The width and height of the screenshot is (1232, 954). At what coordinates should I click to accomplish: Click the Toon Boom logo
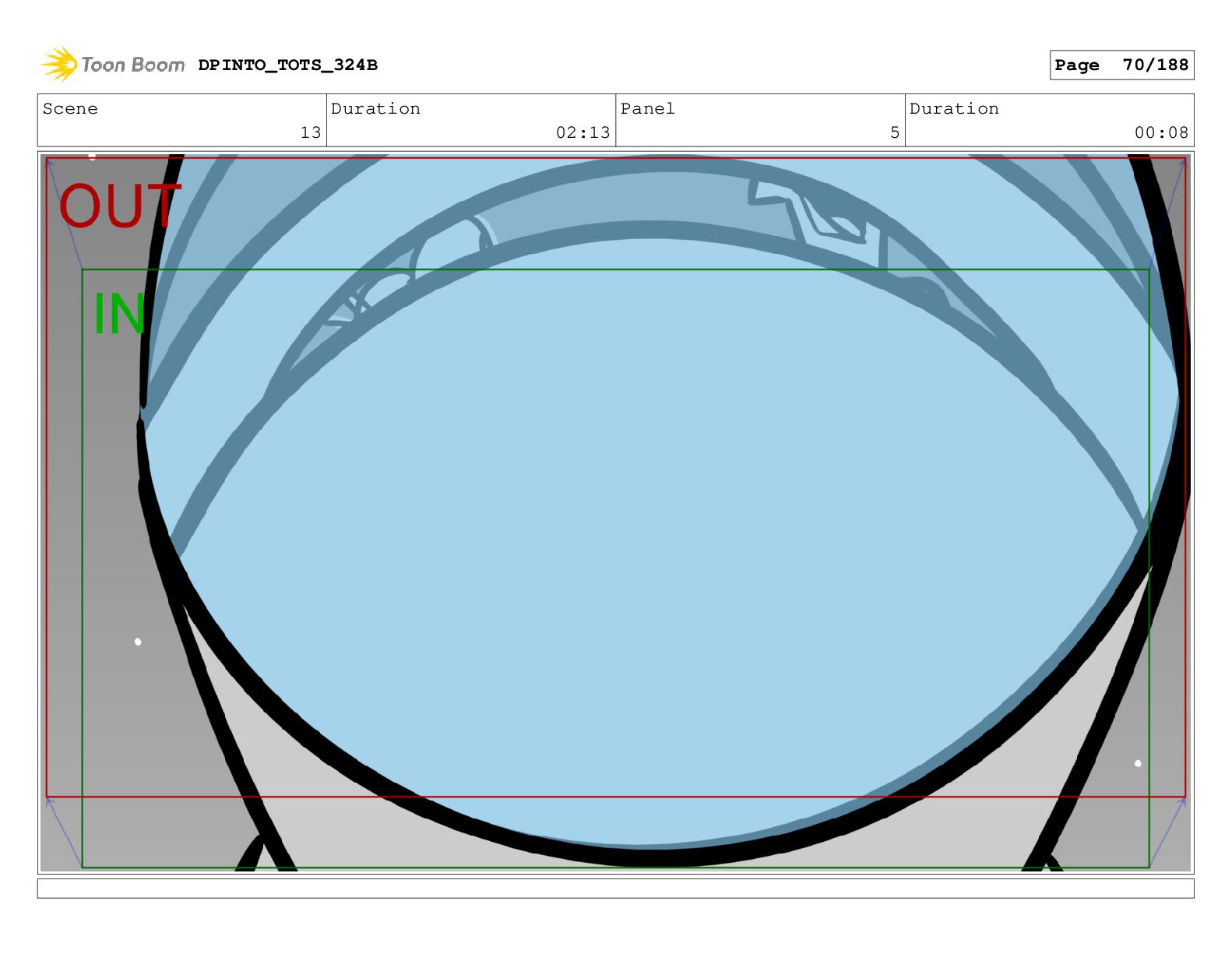coord(113,65)
